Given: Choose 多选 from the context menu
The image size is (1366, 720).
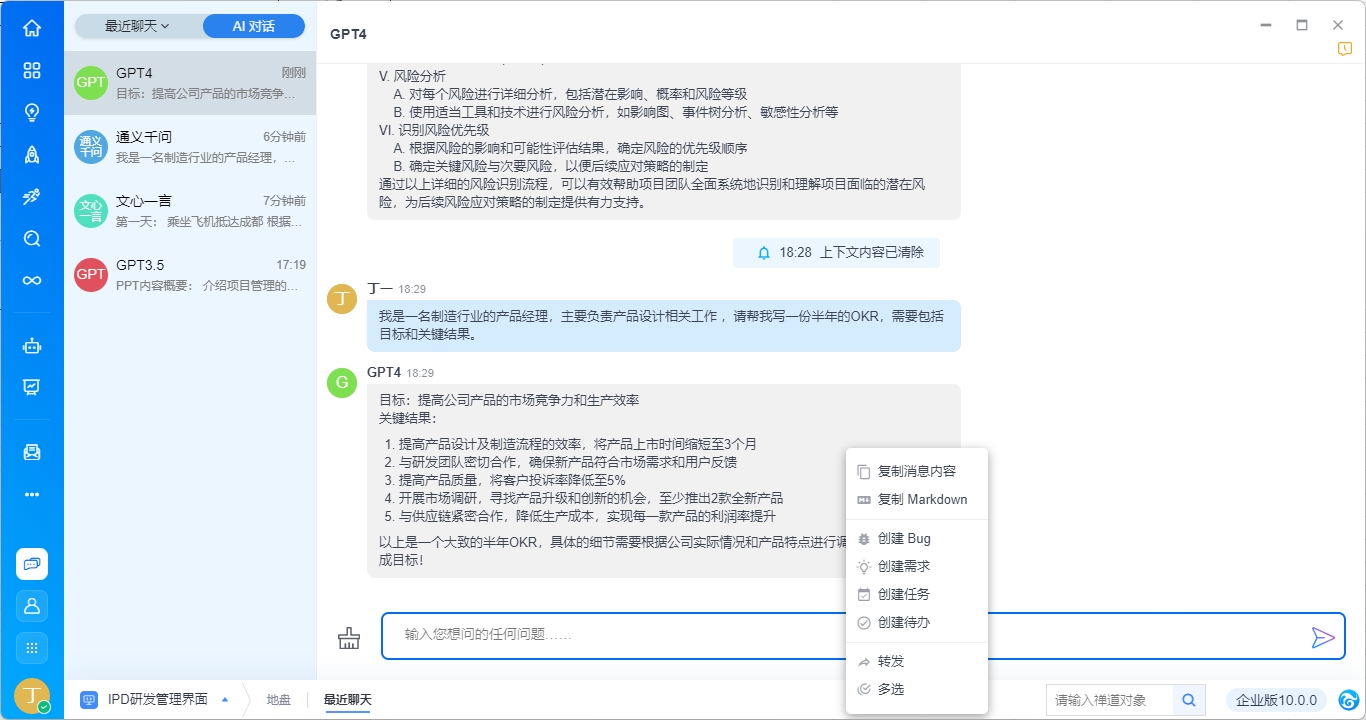Looking at the screenshot, I should pos(917,689).
